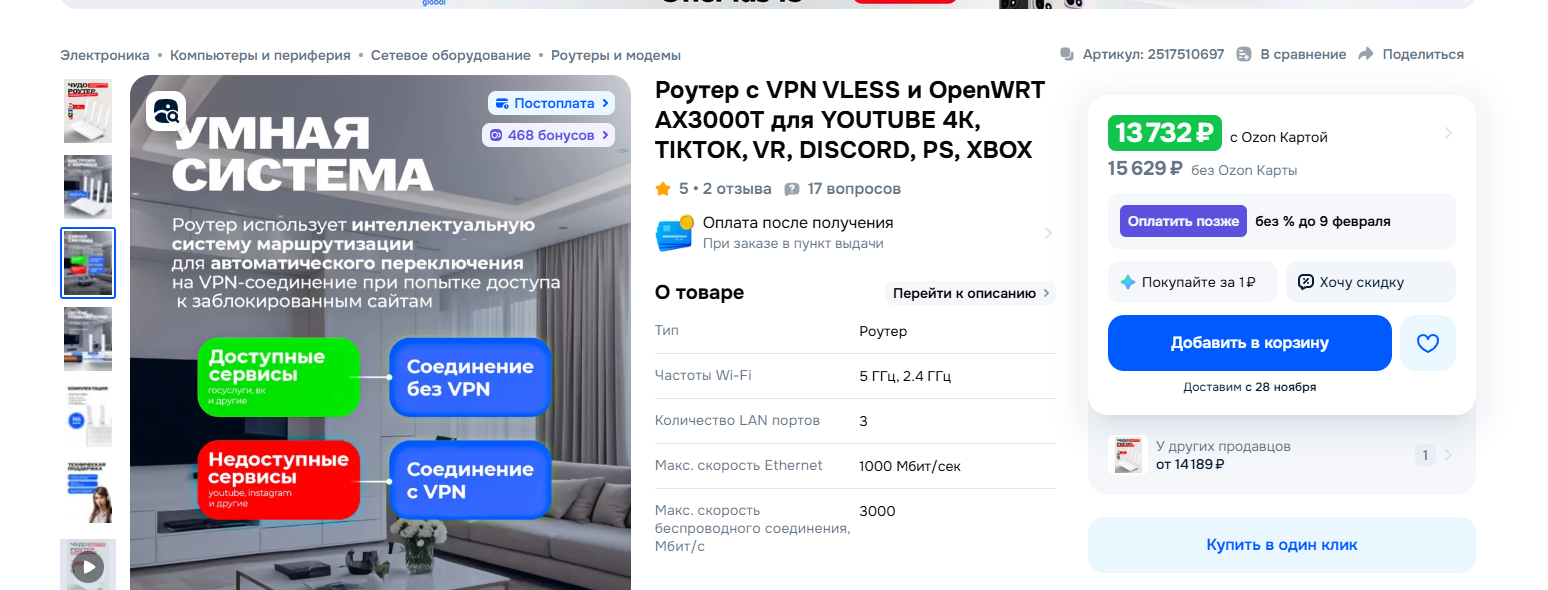Go to Сетевое оборудование breadcrumb
This screenshot has height=590, width=1548.
point(450,55)
